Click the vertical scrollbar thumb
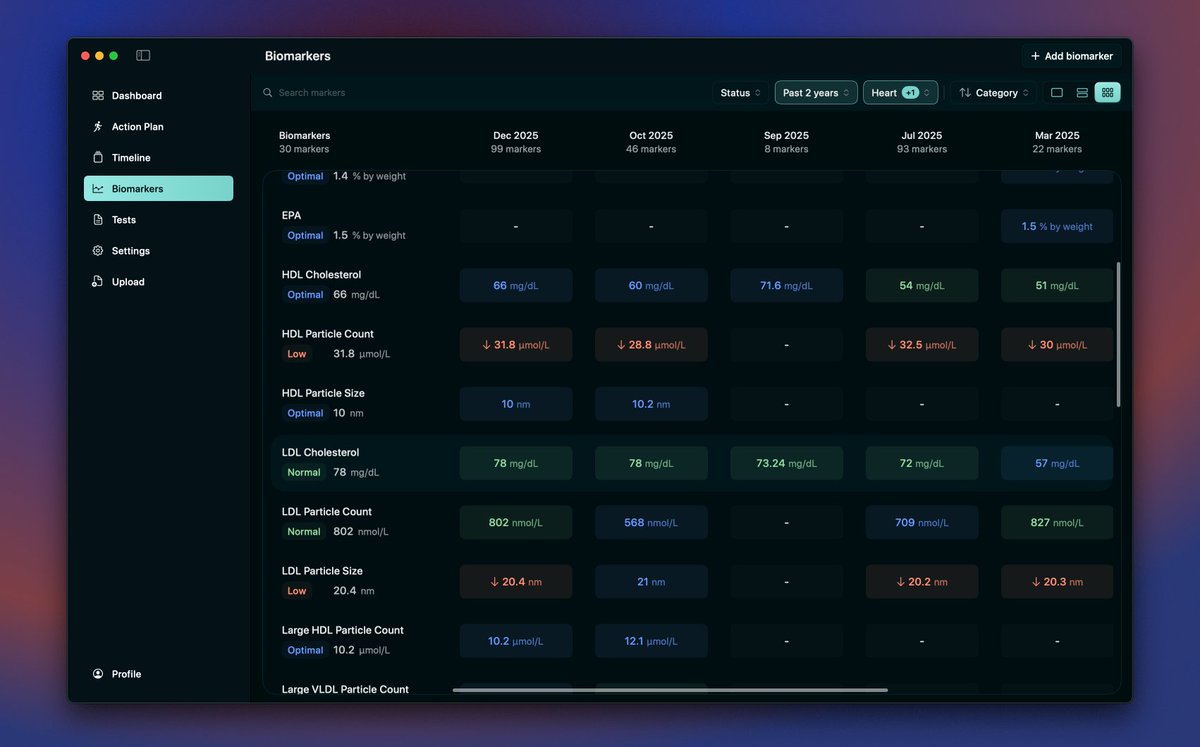Screen dimensions: 1200x747 click(x=1118, y=335)
